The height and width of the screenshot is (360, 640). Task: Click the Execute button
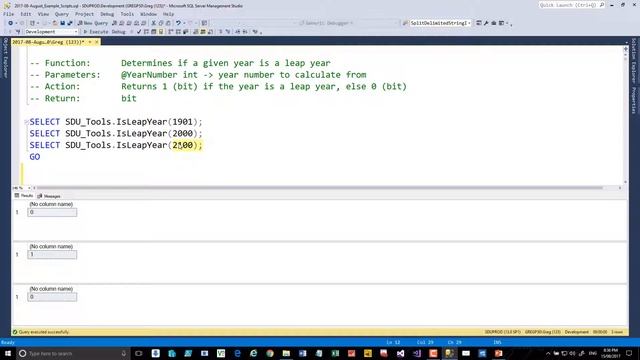click(x=96, y=31)
